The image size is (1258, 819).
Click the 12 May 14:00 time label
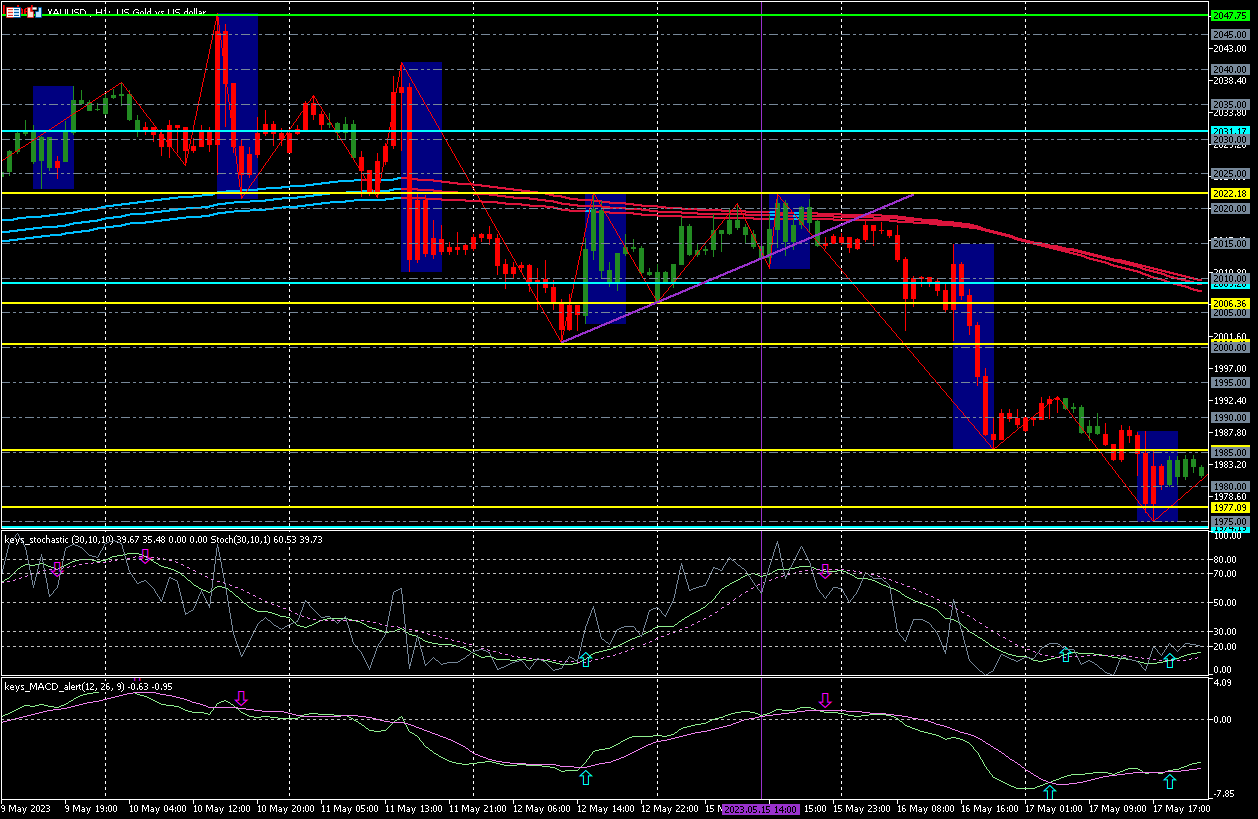point(605,807)
